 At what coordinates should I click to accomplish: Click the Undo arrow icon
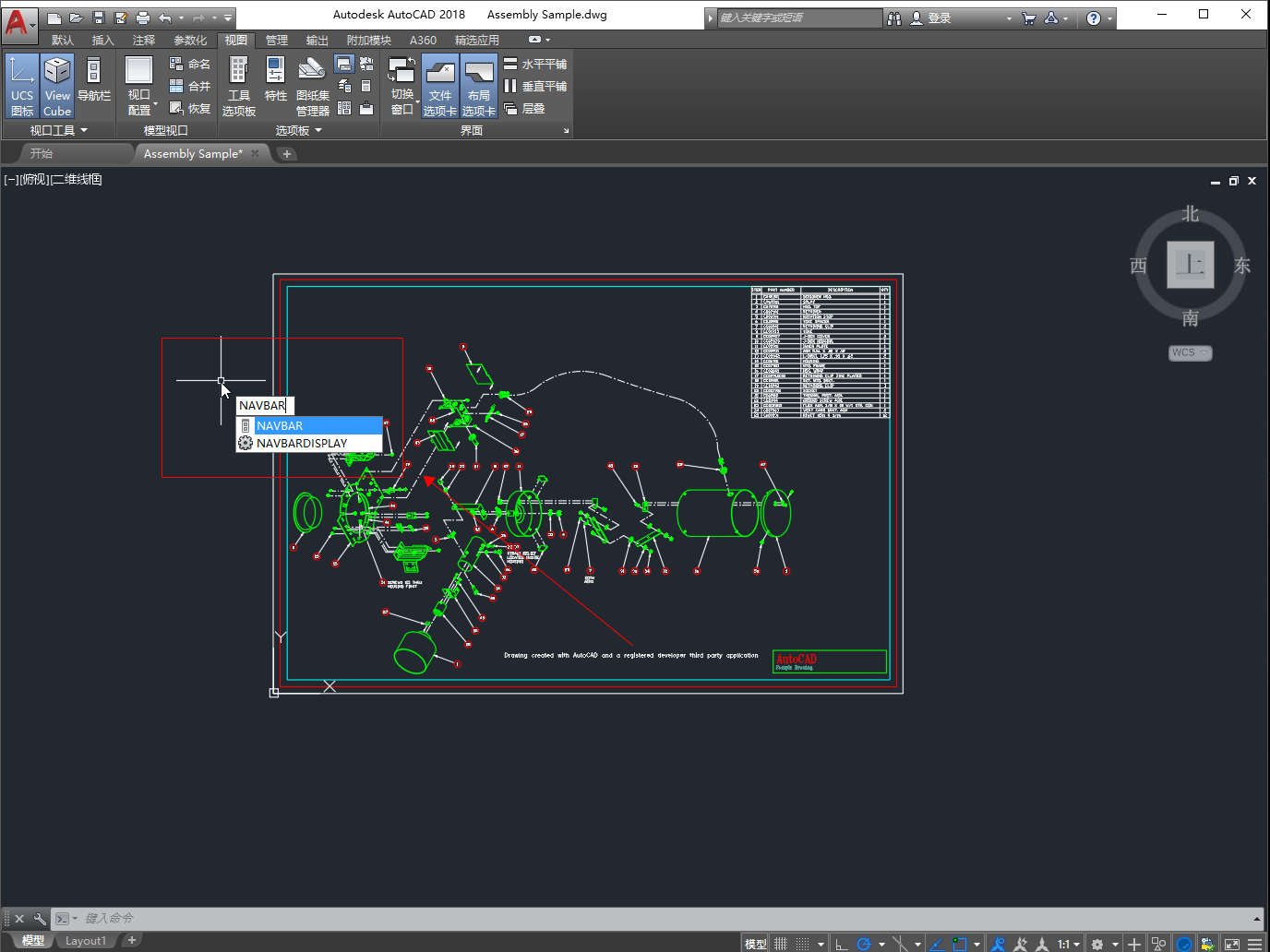pyautogui.click(x=165, y=18)
